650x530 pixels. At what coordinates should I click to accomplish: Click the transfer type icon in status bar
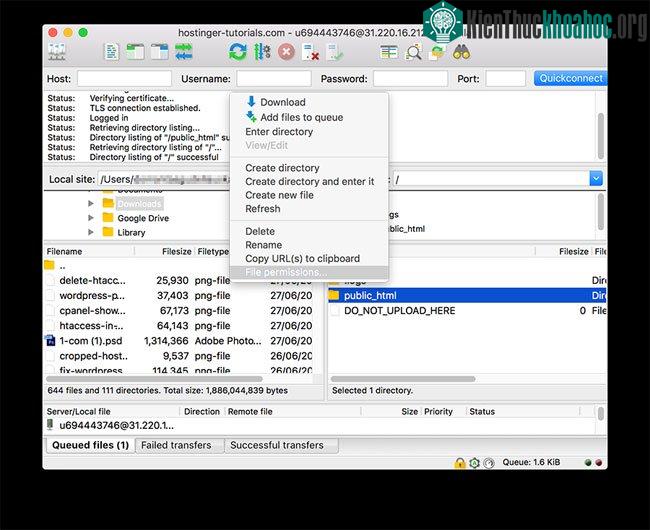pyautogui.click(x=474, y=463)
